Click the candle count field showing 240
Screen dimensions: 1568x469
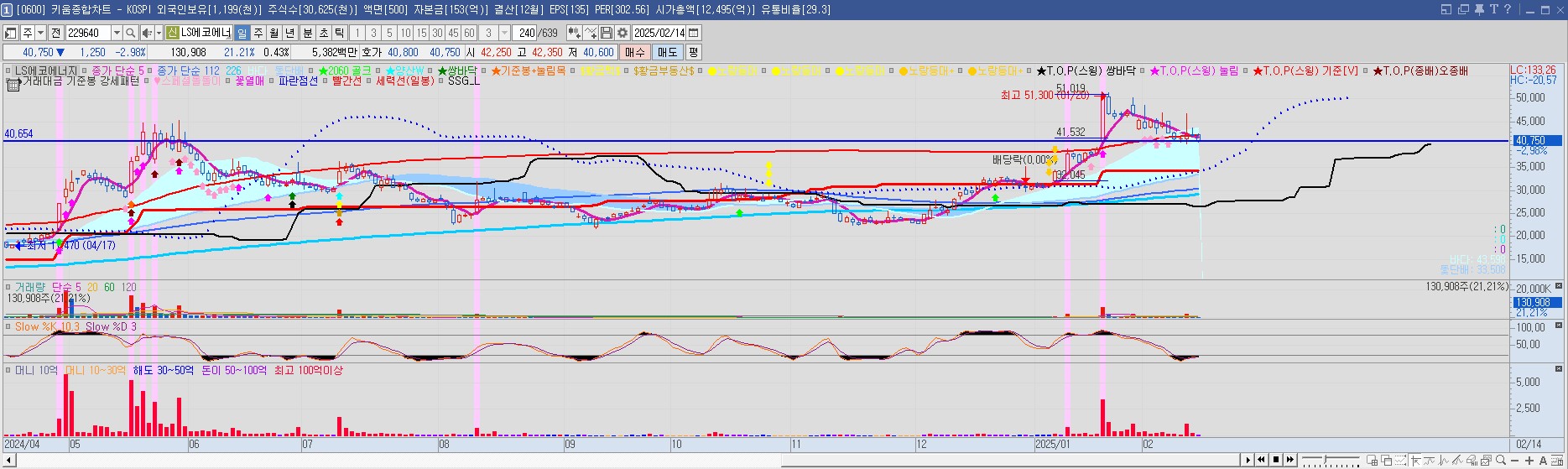525,33
